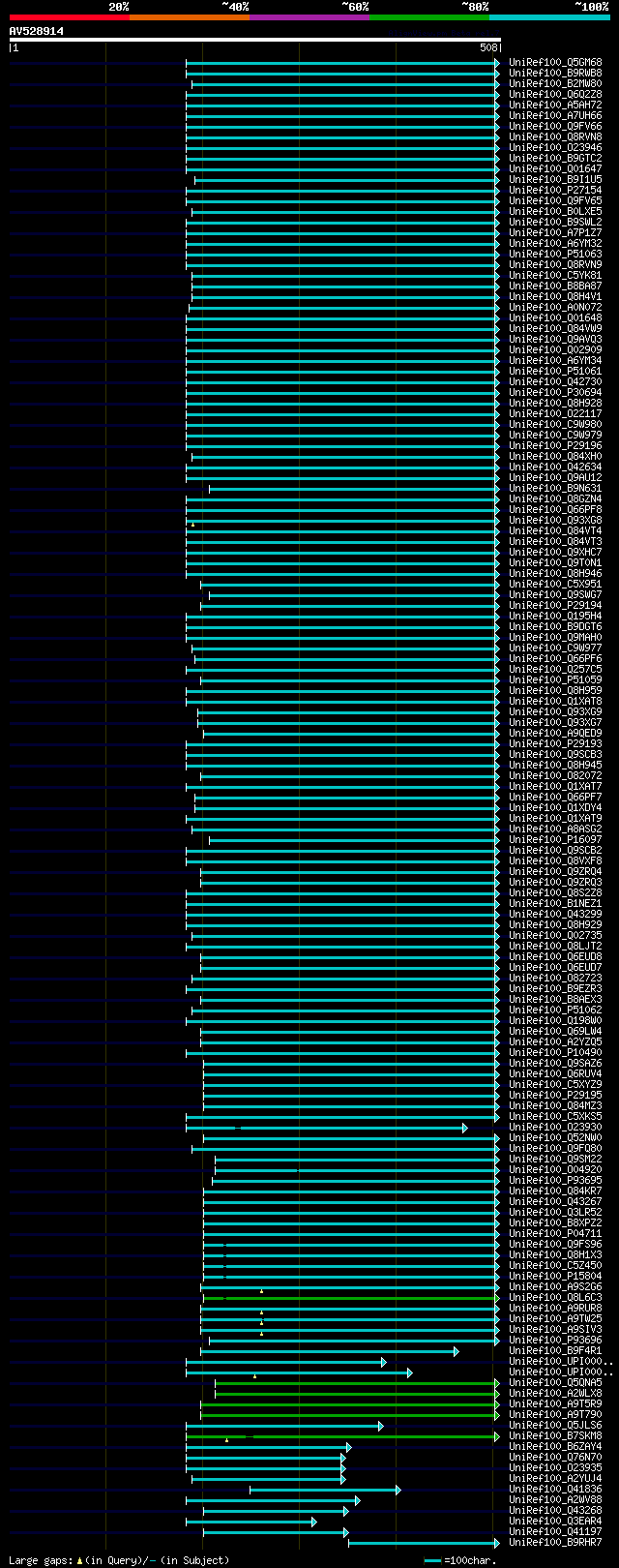Open hit UniRef100_Q8L6C3
The image size is (619, 1568).
coord(555,1298)
